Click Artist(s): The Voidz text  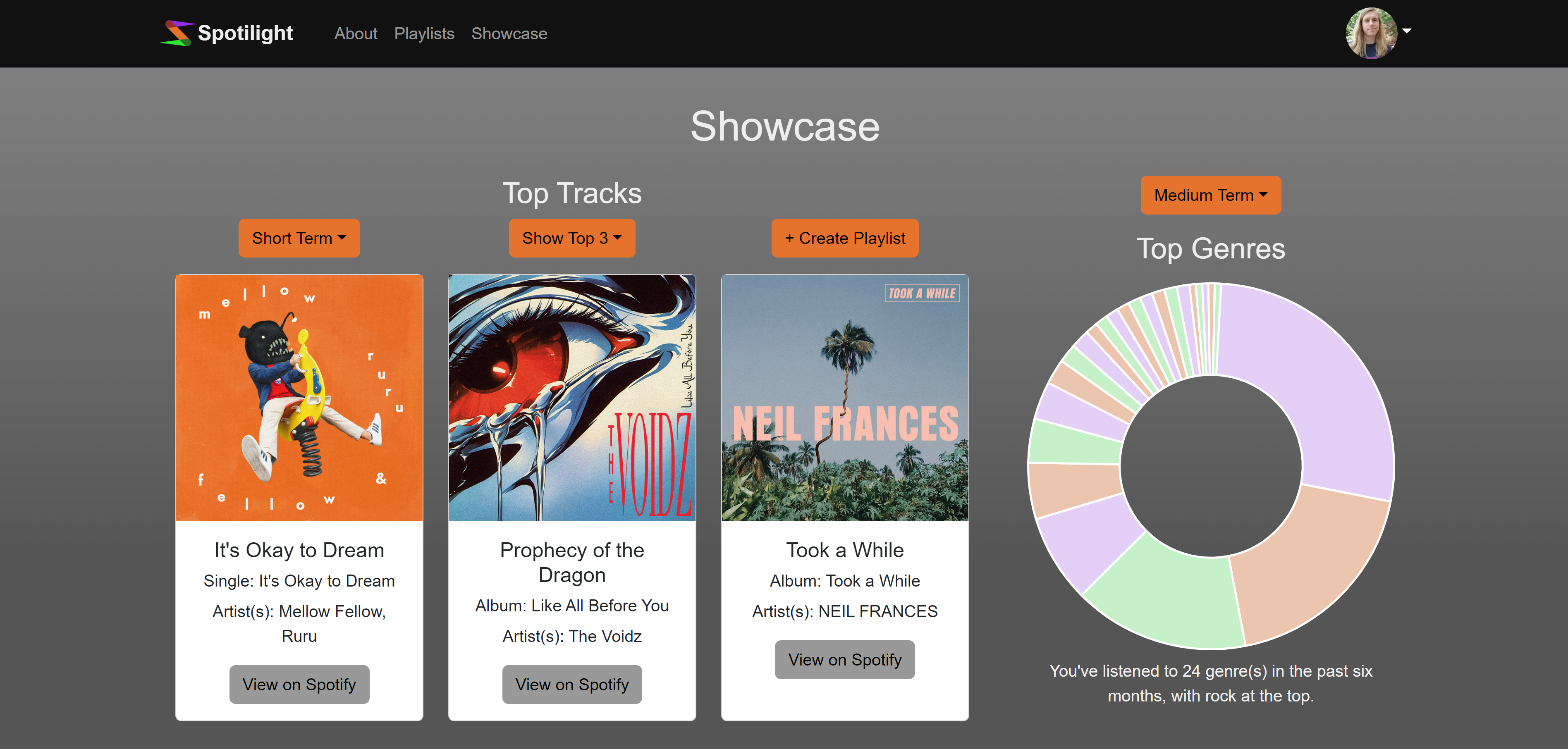(x=571, y=636)
